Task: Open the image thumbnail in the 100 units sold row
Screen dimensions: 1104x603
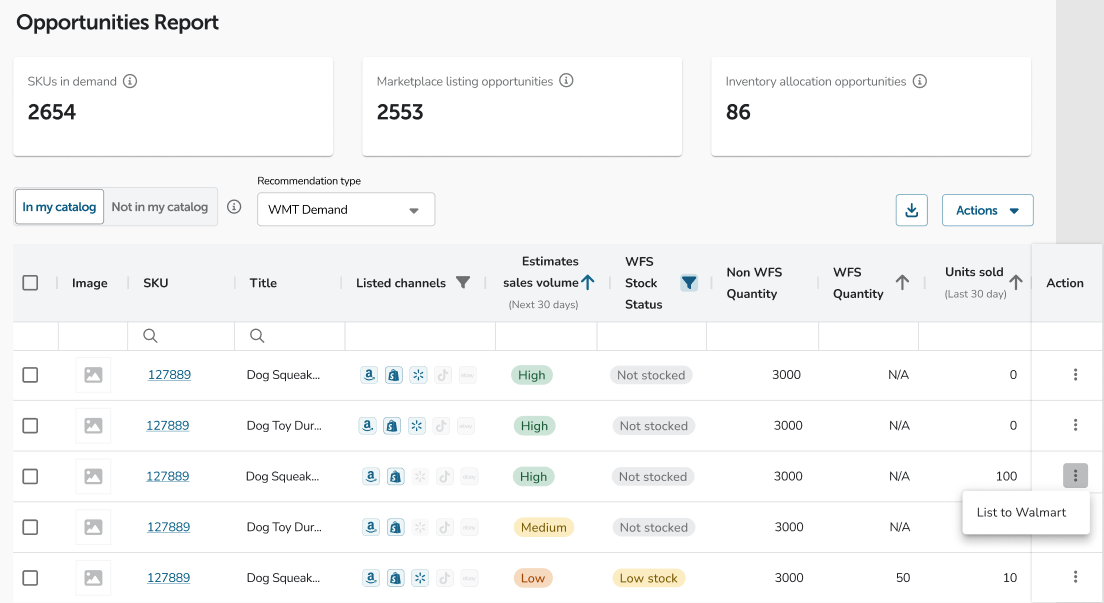Action: tap(93, 476)
